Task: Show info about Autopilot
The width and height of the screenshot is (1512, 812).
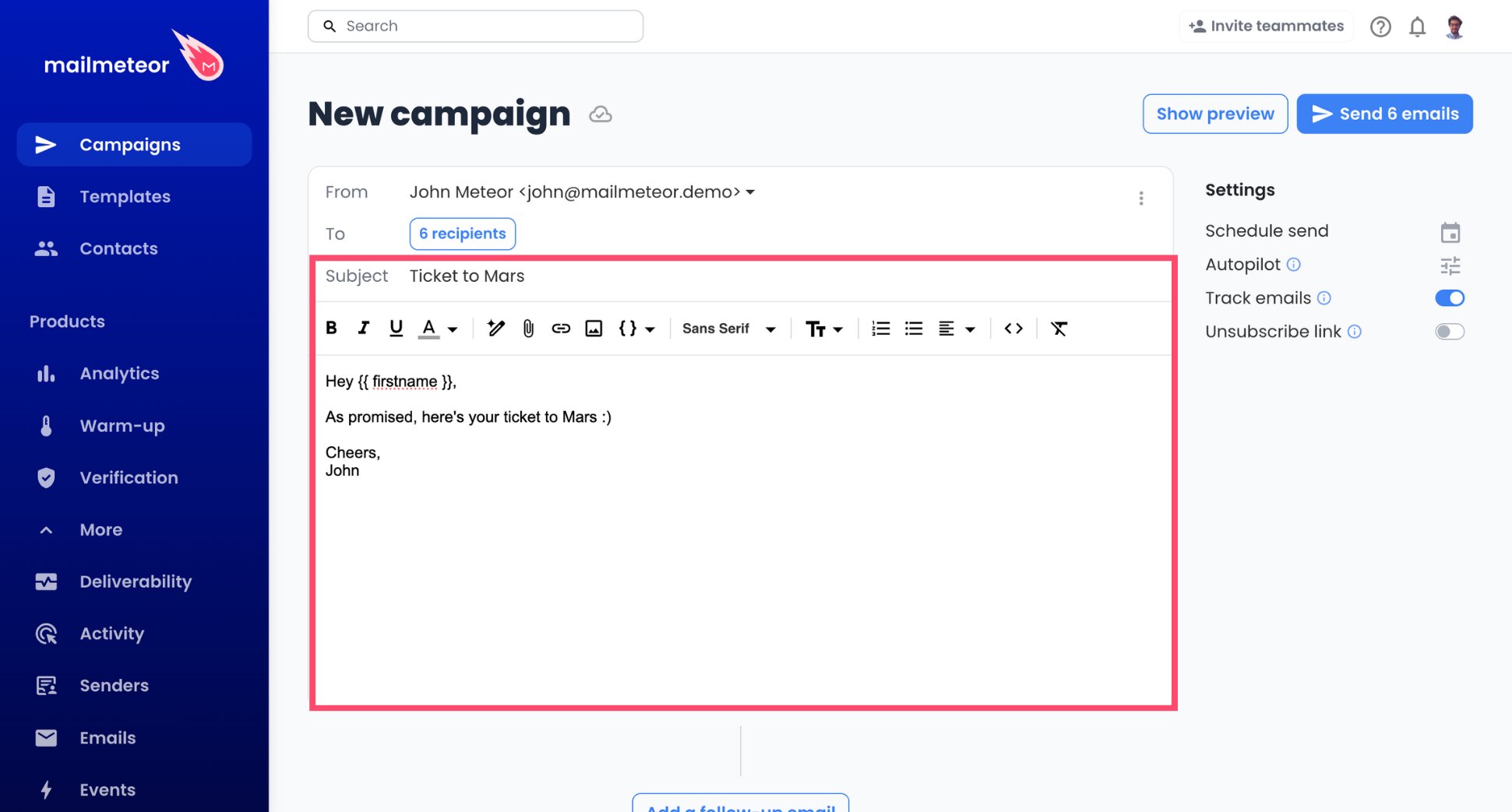Action: 1293,264
